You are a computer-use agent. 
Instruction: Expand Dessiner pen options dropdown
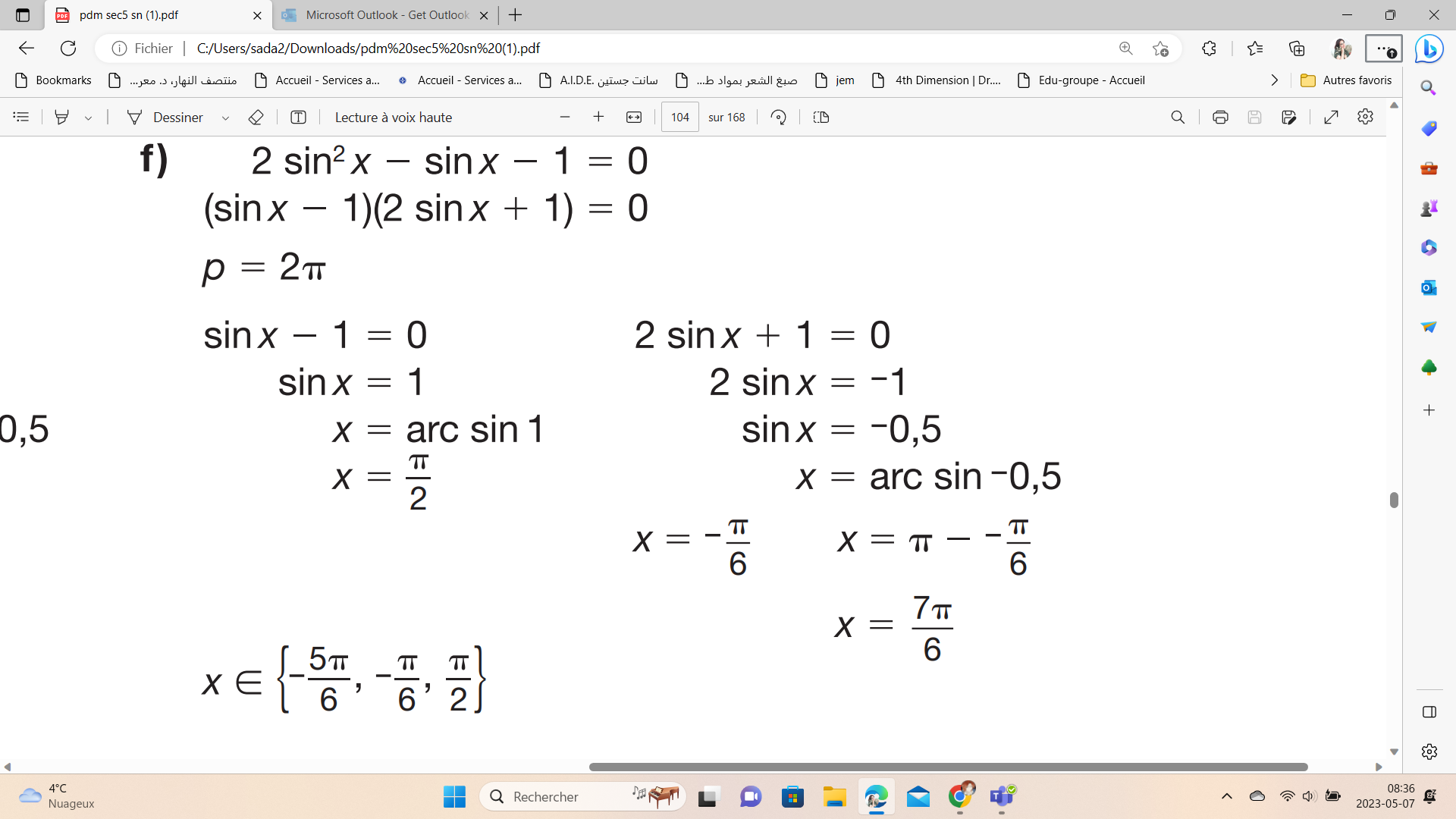pos(225,118)
